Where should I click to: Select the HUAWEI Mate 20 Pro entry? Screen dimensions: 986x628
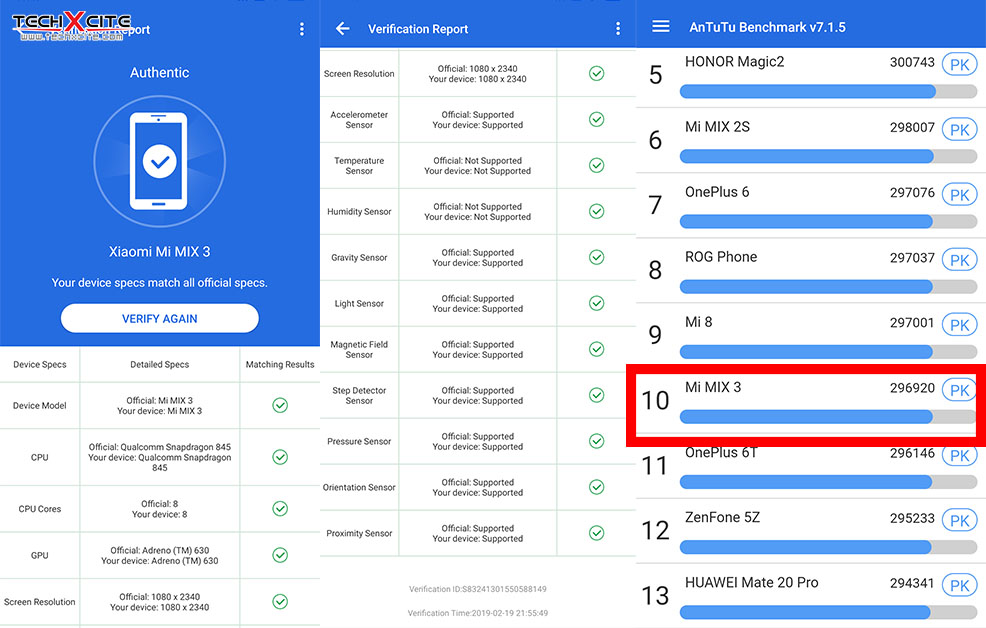coord(811,595)
